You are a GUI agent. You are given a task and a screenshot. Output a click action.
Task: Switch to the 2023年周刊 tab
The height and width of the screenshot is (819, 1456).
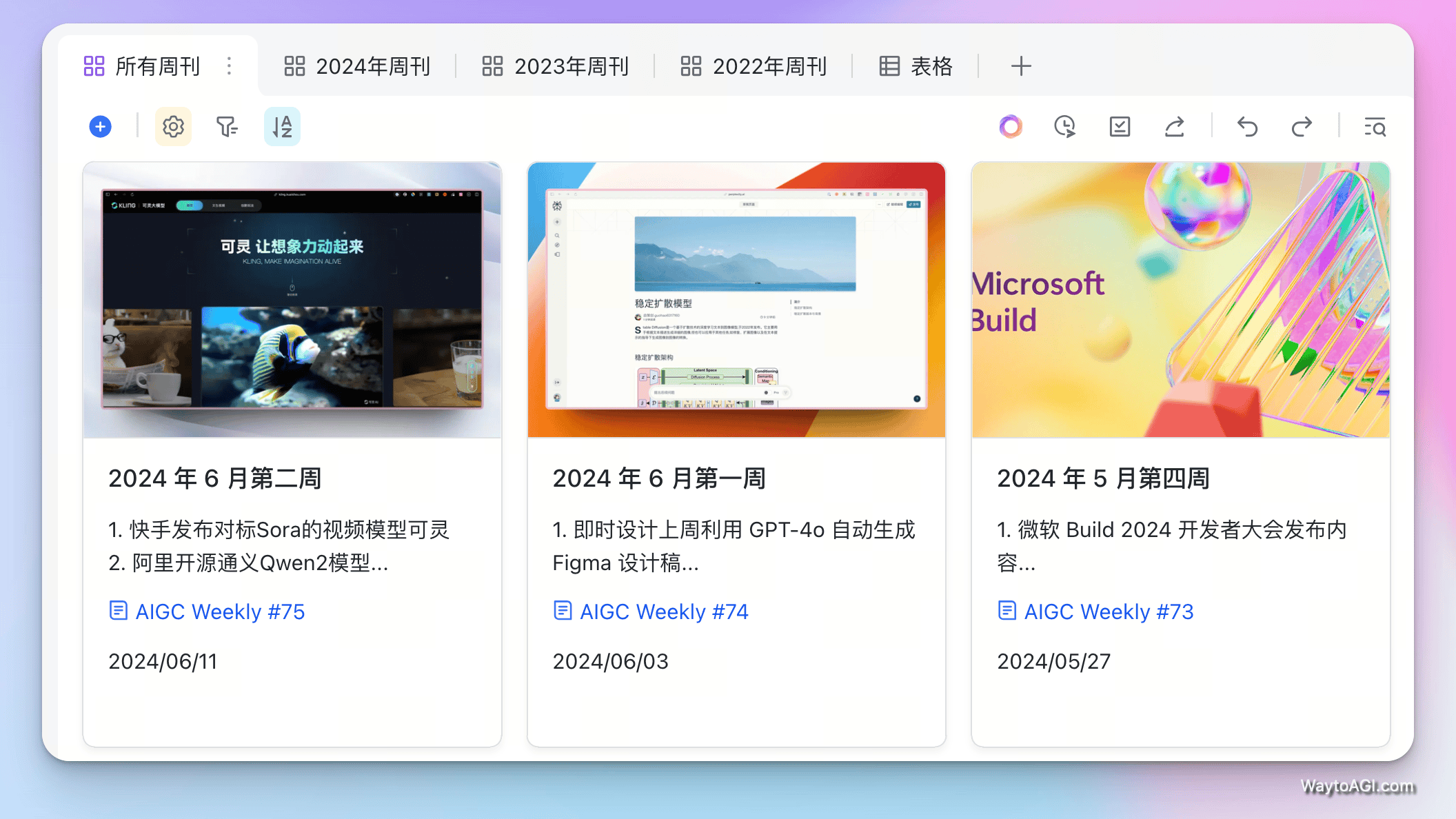click(556, 66)
